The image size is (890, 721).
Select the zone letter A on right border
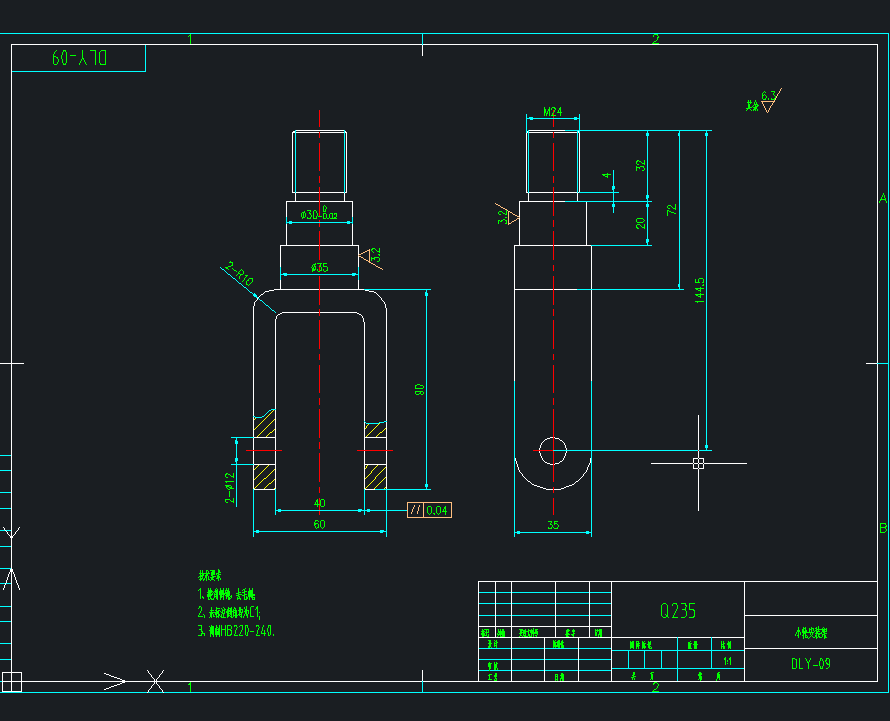pos(883,198)
